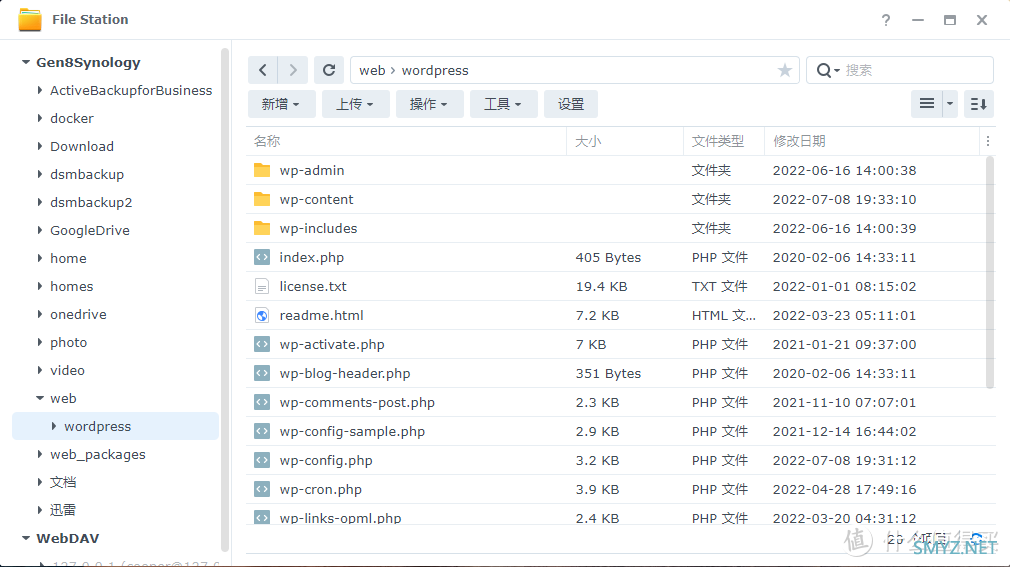
Task: Expand the wordpress subfolder arrow
Action: (x=54, y=426)
